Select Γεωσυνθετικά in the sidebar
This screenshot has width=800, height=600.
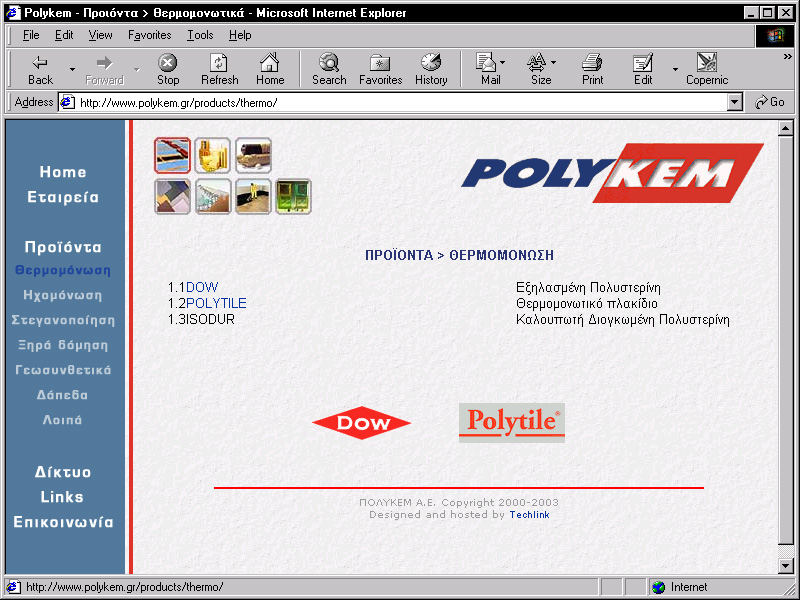(x=63, y=370)
